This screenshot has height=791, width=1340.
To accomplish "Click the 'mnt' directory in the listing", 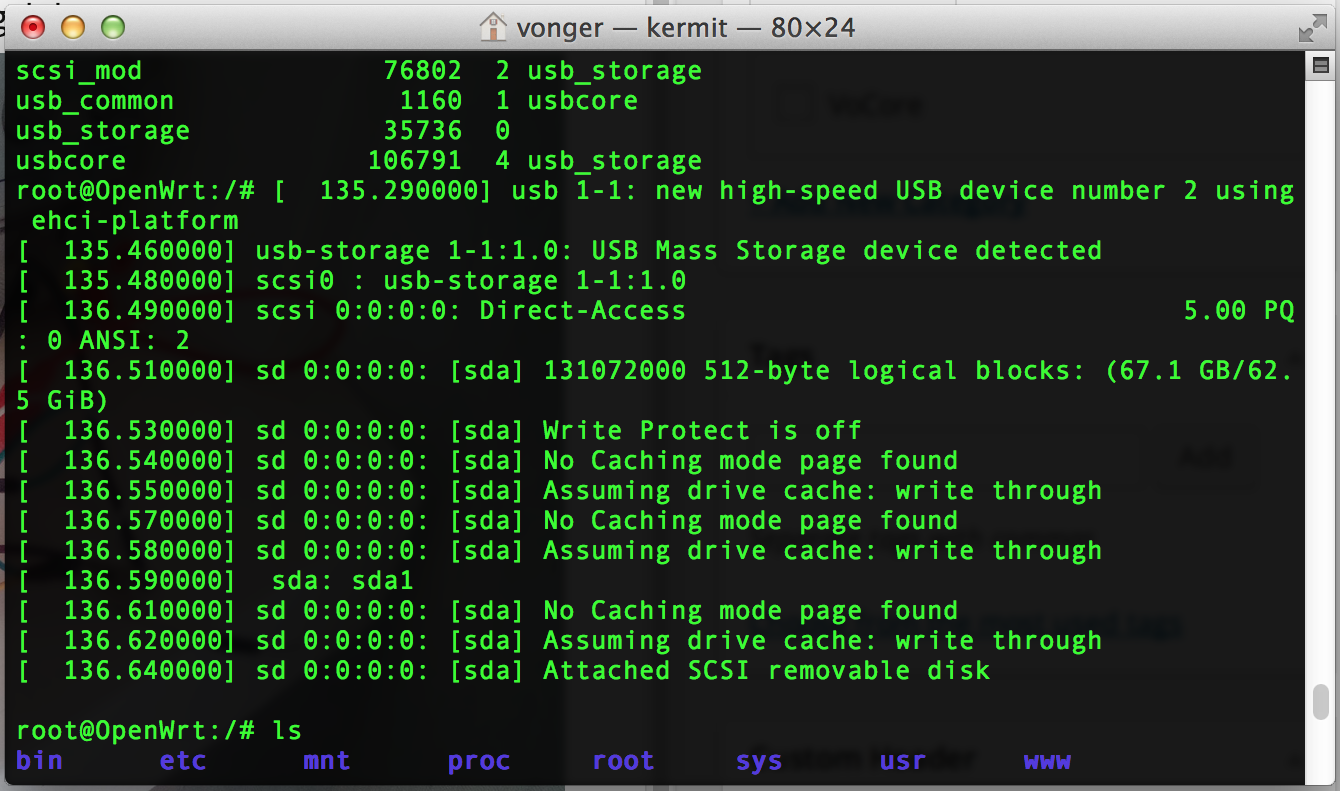I will 327,760.
